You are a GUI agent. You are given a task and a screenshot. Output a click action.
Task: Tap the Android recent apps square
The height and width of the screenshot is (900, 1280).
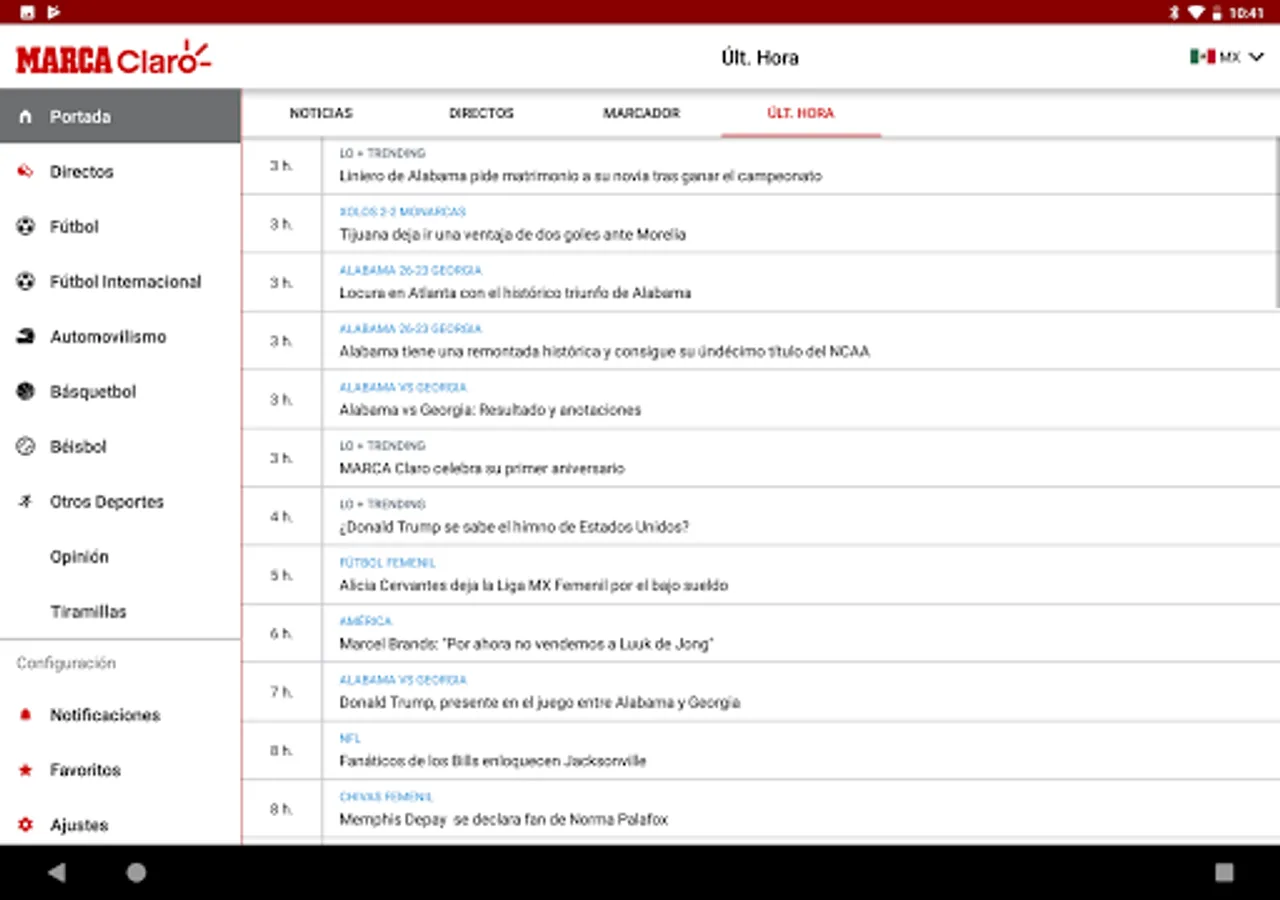[x=1224, y=872]
